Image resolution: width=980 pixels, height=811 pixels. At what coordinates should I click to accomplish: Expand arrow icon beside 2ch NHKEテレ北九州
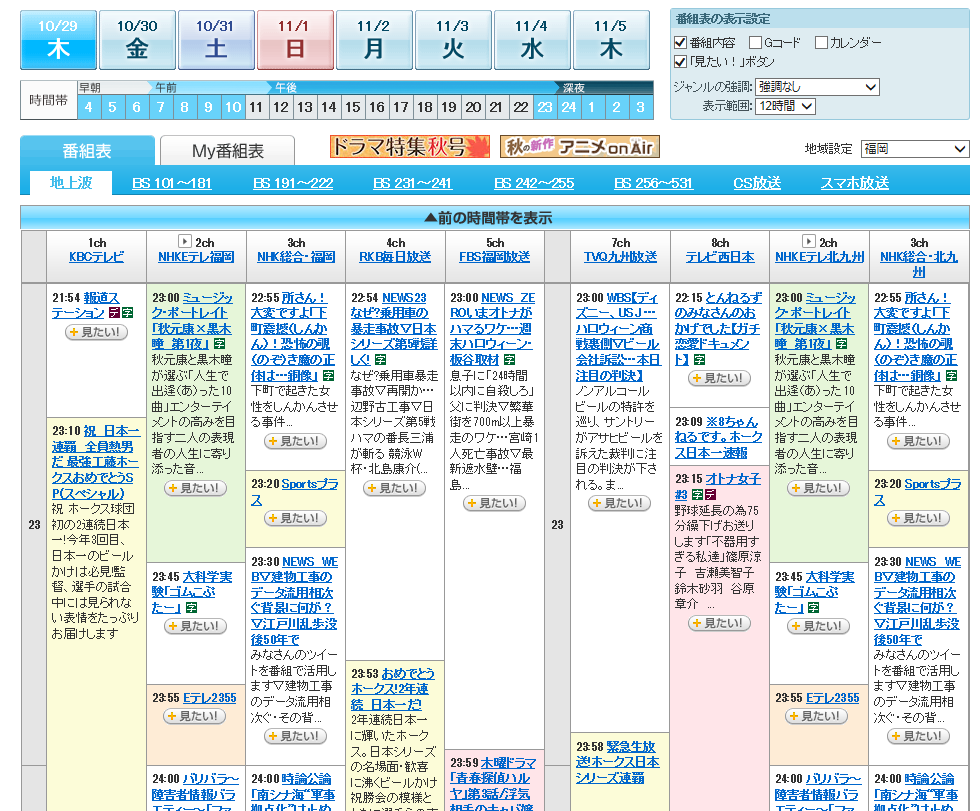click(x=808, y=241)
